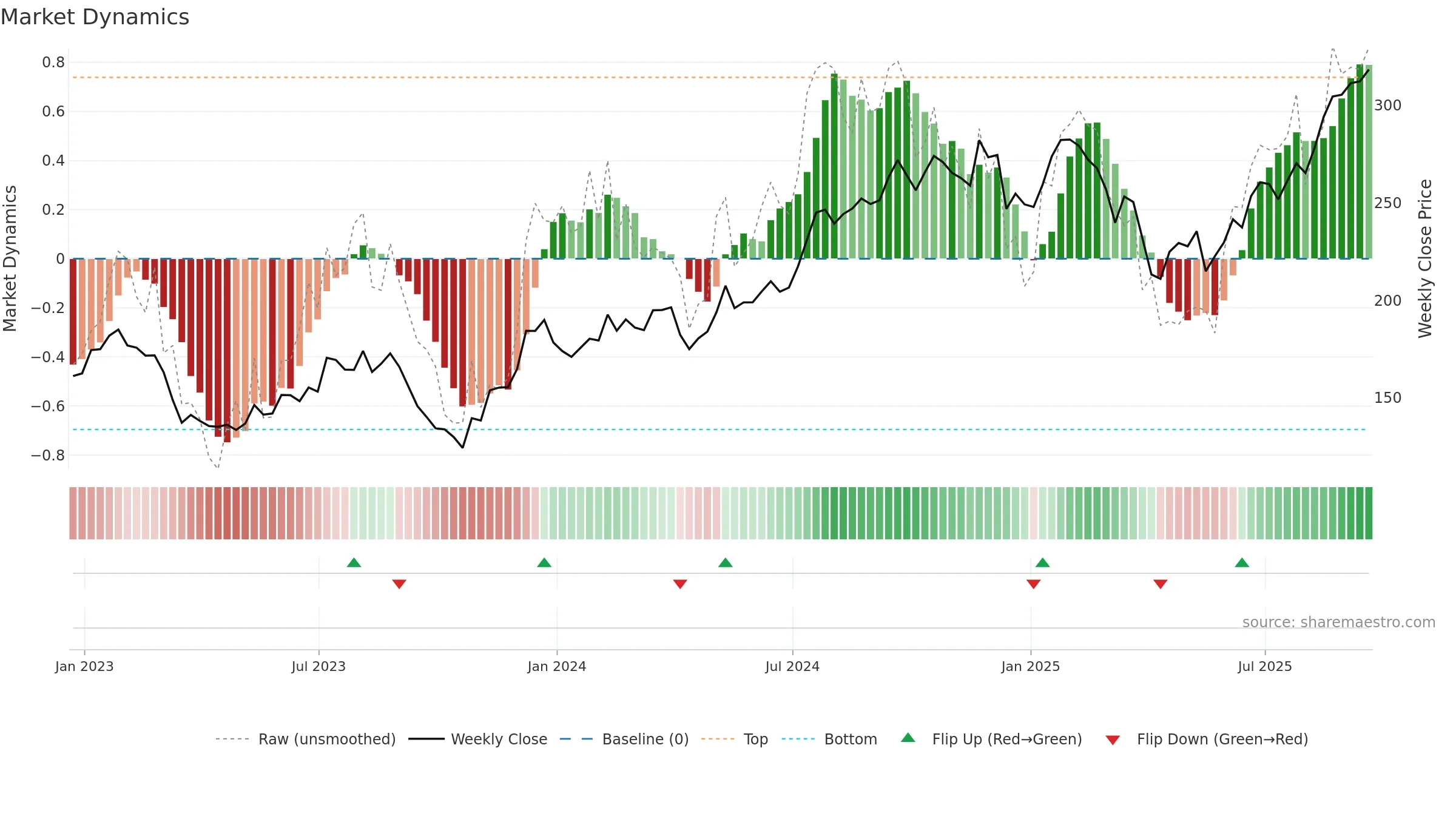Click the Jul 2025 x-axis label
The height and width of the screenshot is (819, 1456).
click(x=1265, y=666)
